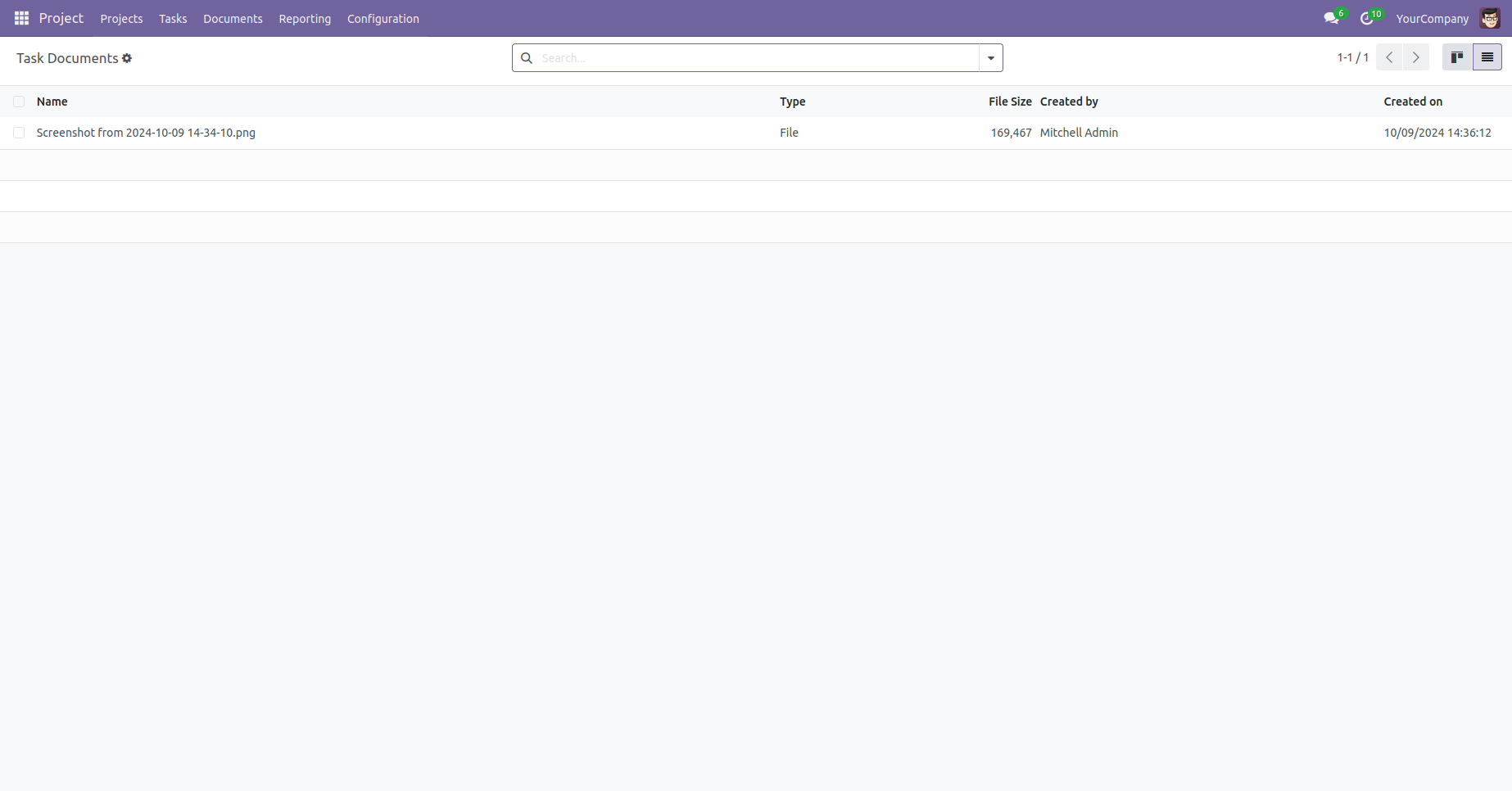This screenshot has width=1512, height=791.
Task: Check the Screenshot png row checkbox
Action: 19,133
